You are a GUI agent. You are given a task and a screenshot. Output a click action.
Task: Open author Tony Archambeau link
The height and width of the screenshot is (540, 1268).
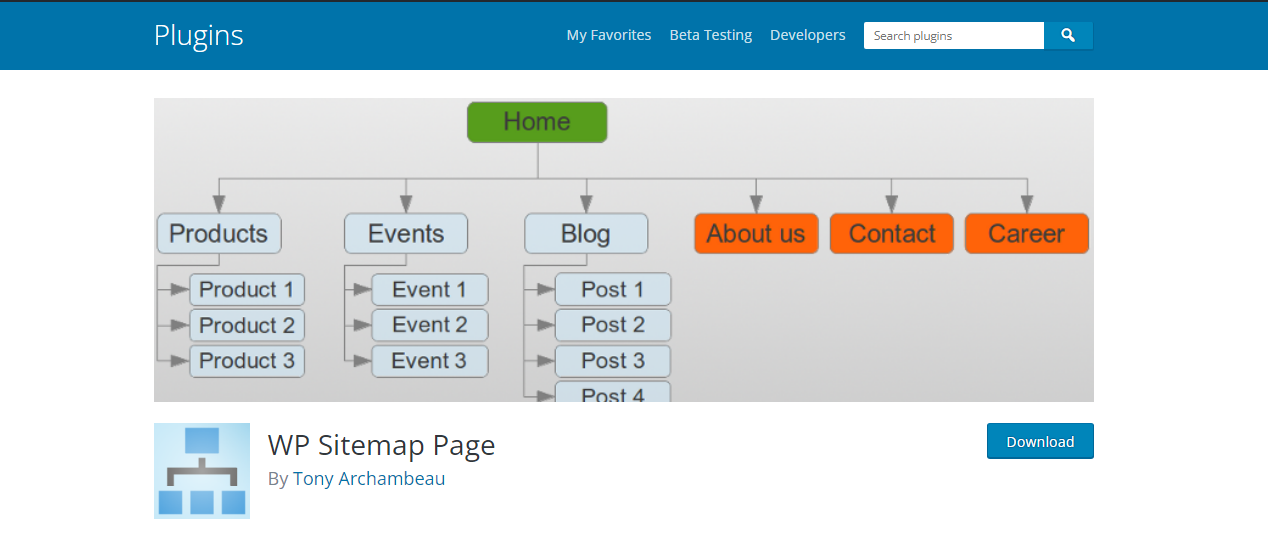[369, 478]
